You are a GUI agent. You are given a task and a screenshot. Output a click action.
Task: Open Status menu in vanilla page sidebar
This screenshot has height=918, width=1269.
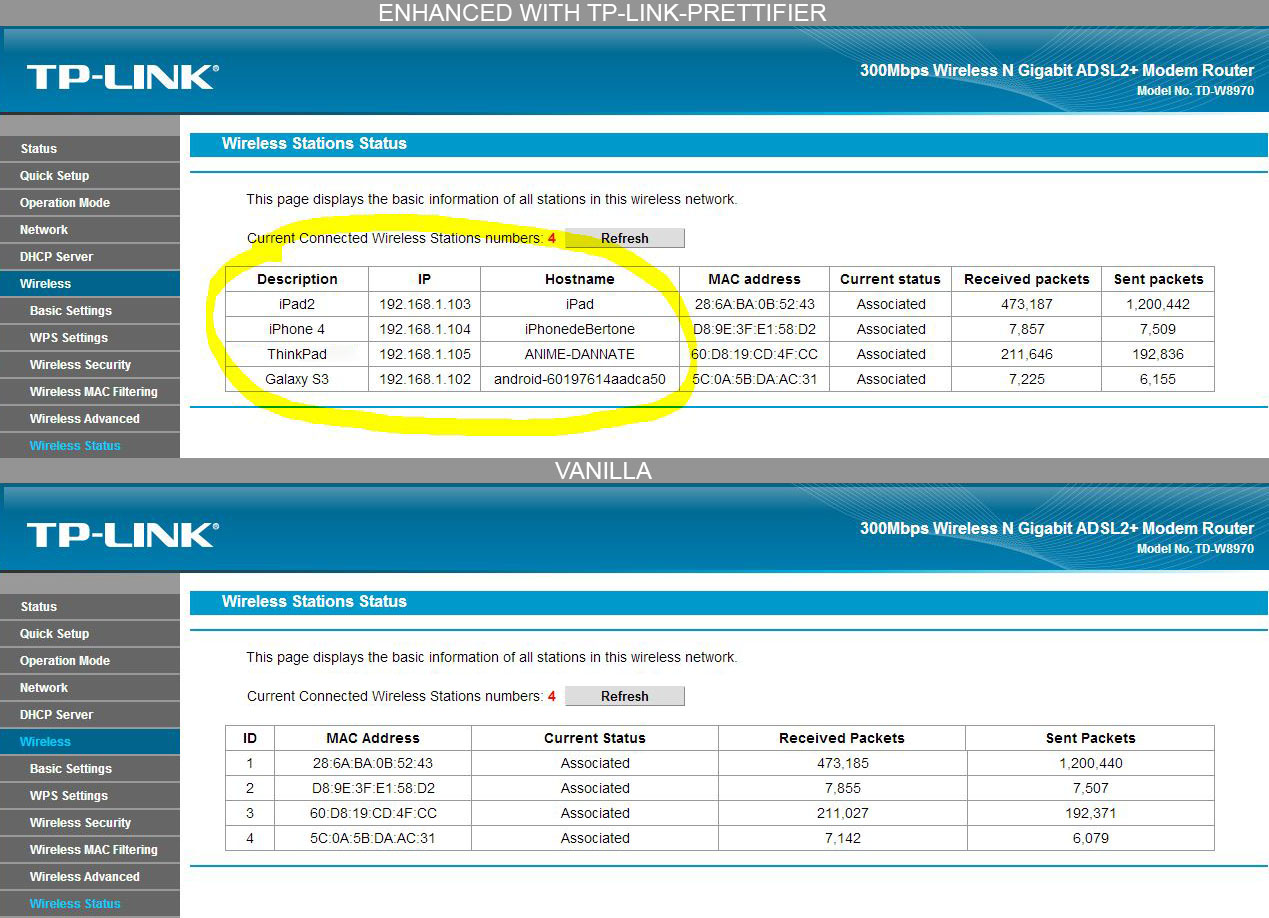point(90,607)
